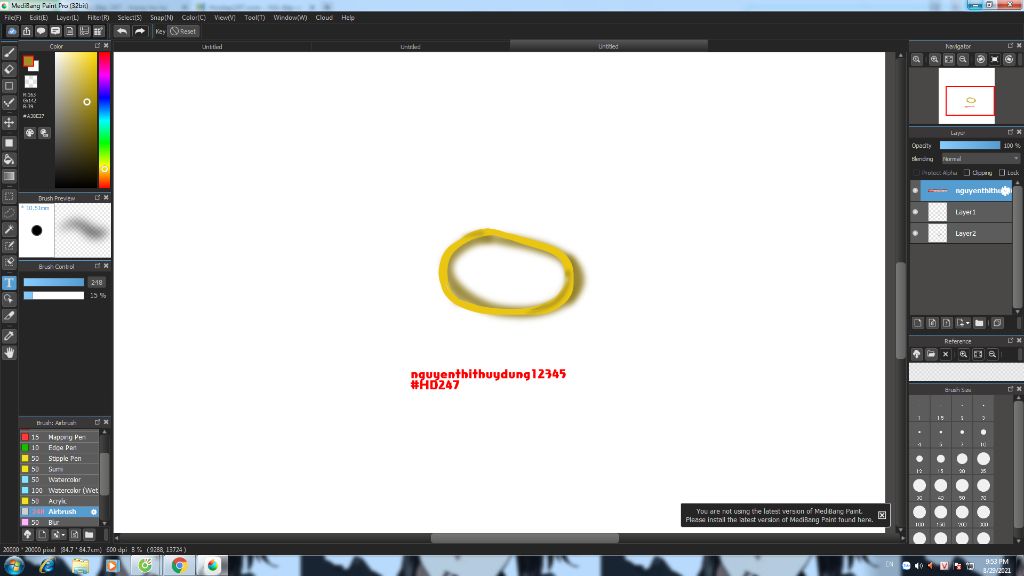Viewport: 1024px width, 576px height.
Task: Pick a hue on rainbow hue strip
Action: pyautogui.click(x=104, y=120)
